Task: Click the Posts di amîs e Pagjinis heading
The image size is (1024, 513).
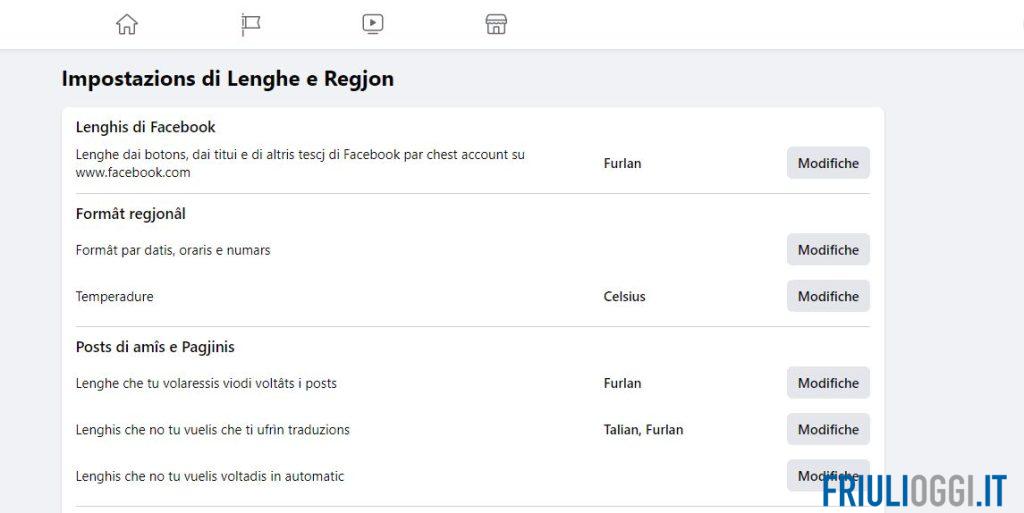Action: click(x=155, y=347)
